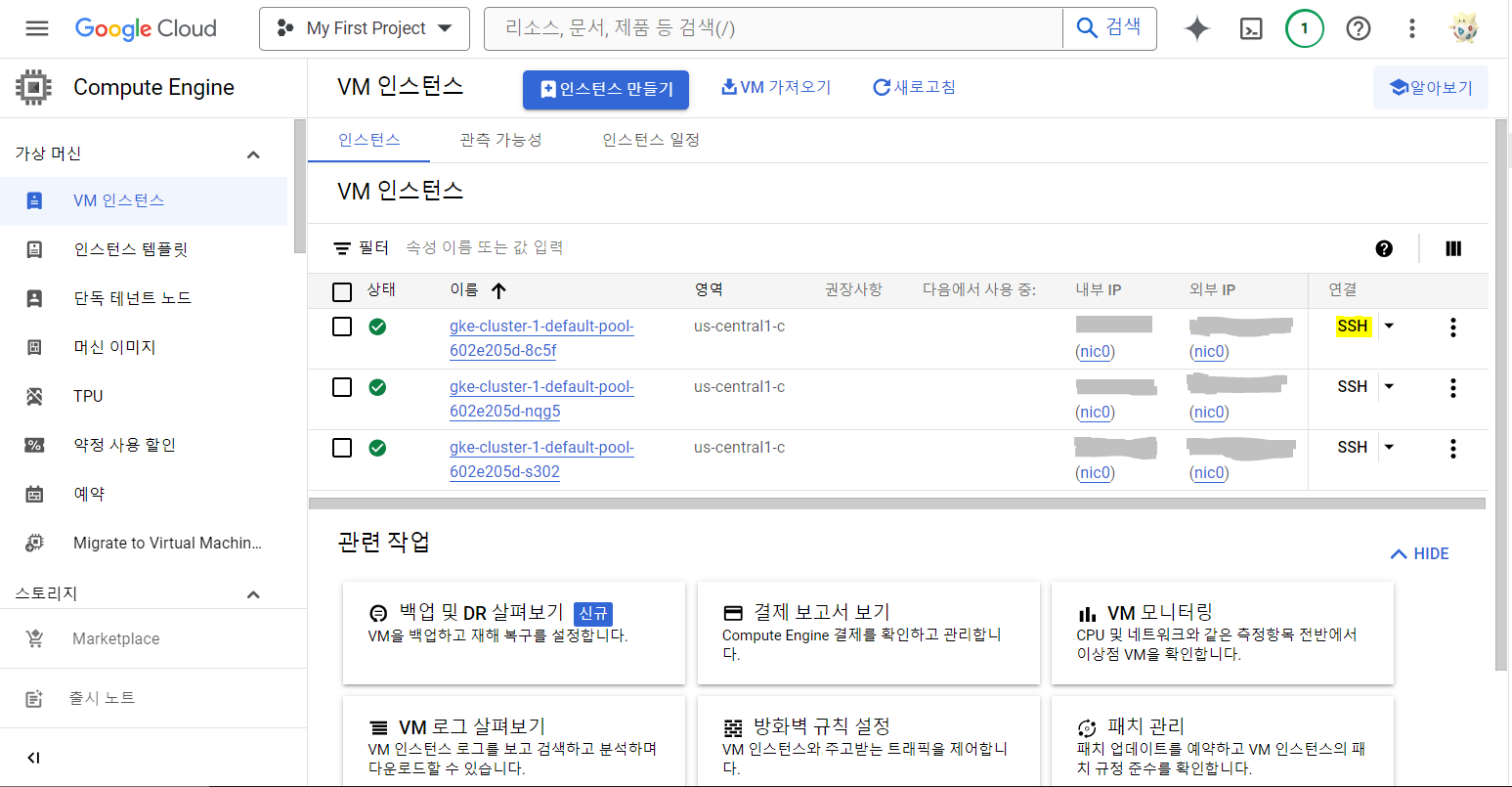The width and height of the screenshot is (1512, 787).
Task: Open more actions for instance 602e205d-8c5f
Action: click(x=1453, y=328)
